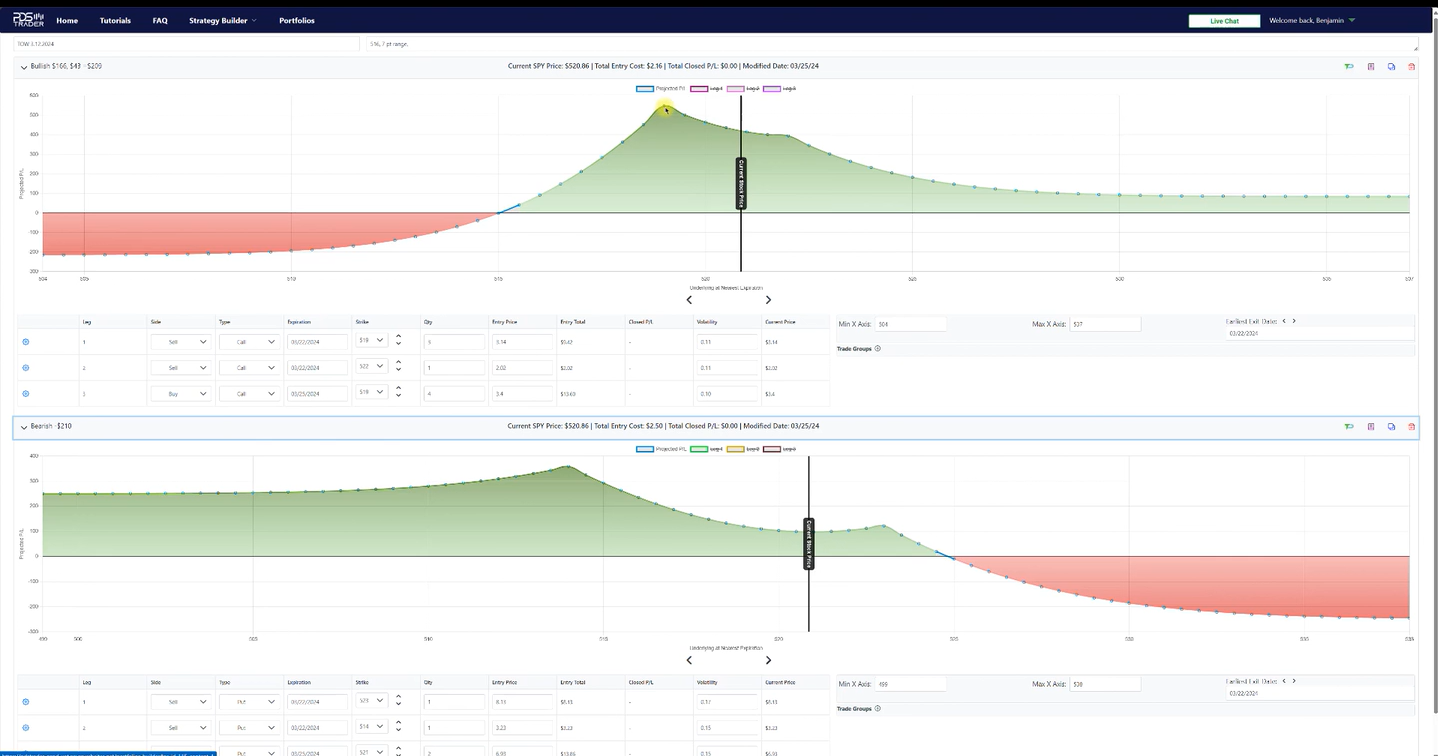
Task: Shift Bullish chart left with the arrow
Action: 689,300
